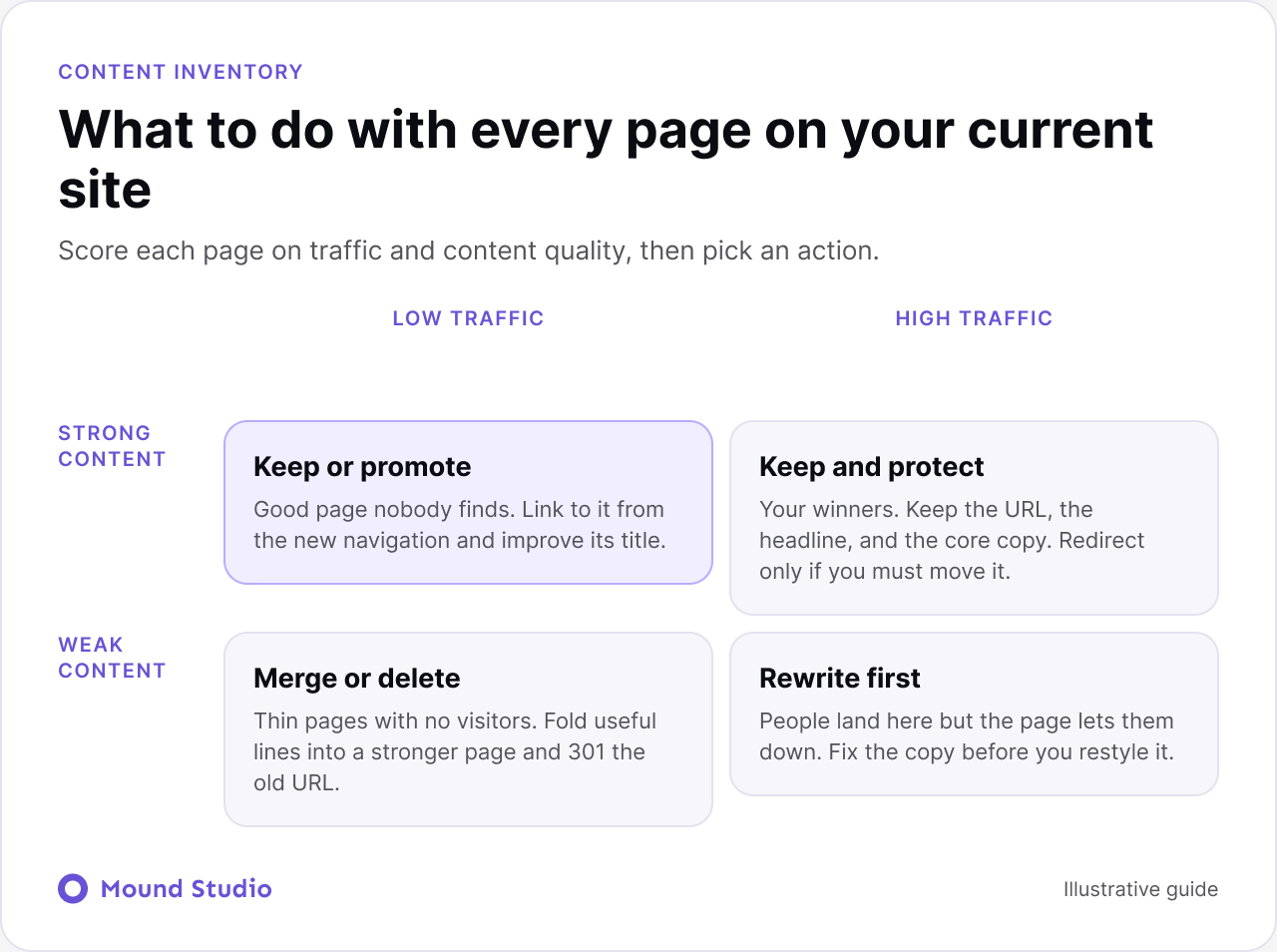This screenshot has height=952, width=1277.
Task: Click the CONTENT INVENTORY eyebrow label
Action: pyautogui.click(x=181, y=72)
